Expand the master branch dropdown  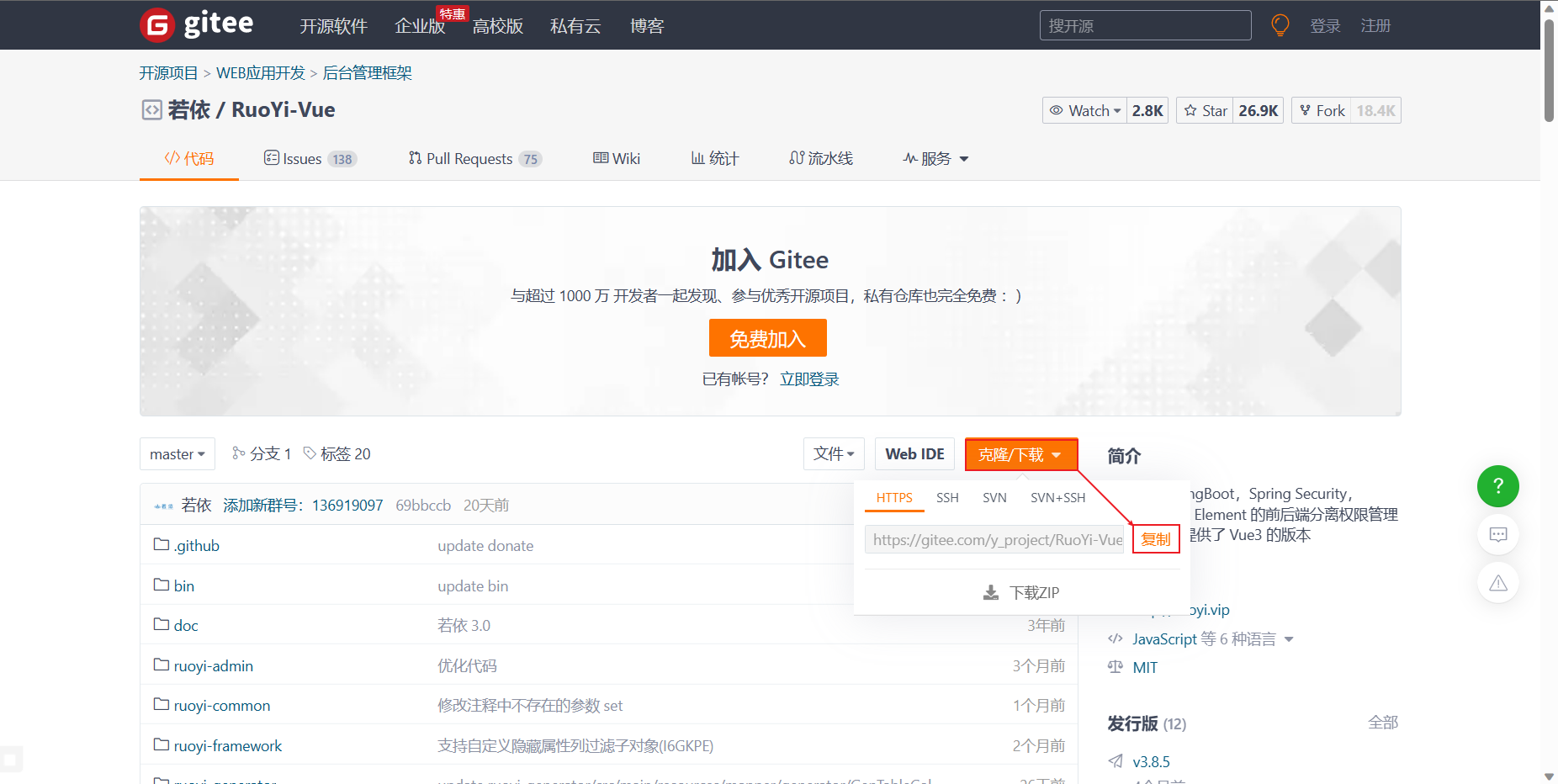pos(177,453)
